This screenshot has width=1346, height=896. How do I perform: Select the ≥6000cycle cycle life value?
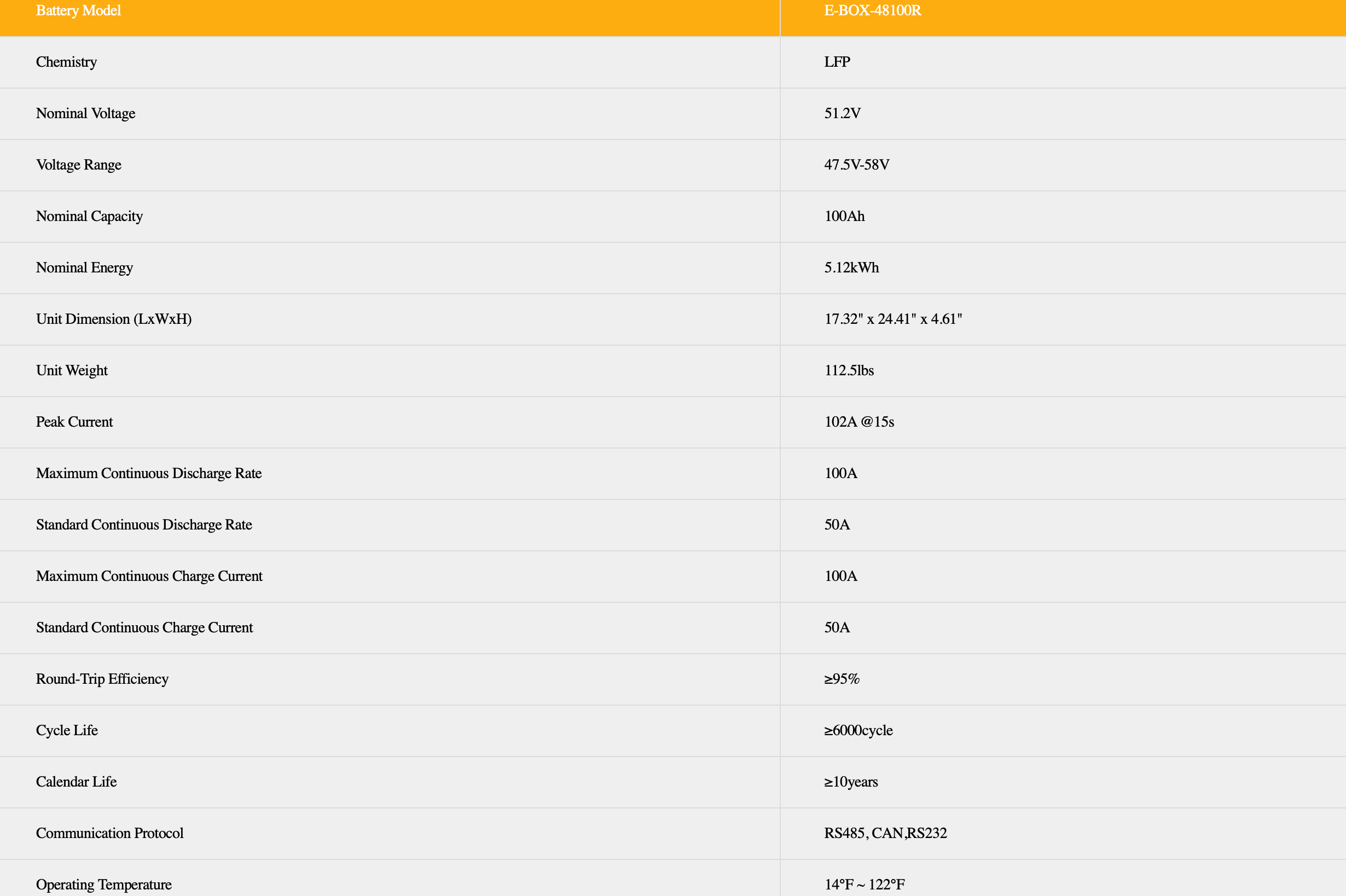coord(858,730)
